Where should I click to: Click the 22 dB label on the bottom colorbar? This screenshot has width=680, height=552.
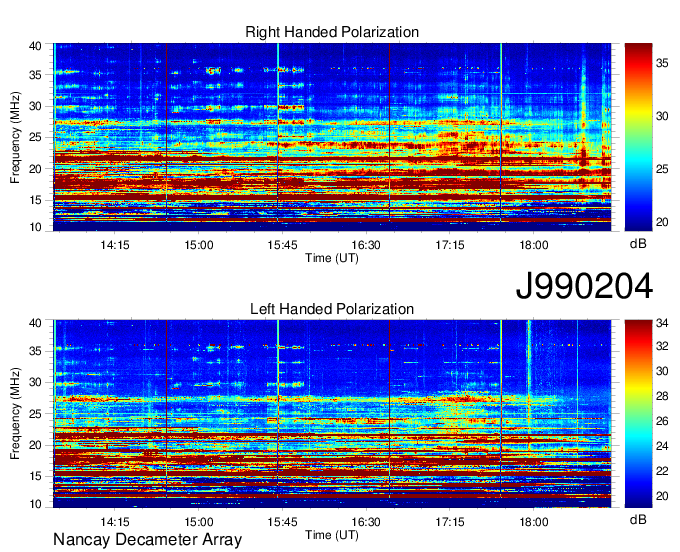click(x=662, y=471)
